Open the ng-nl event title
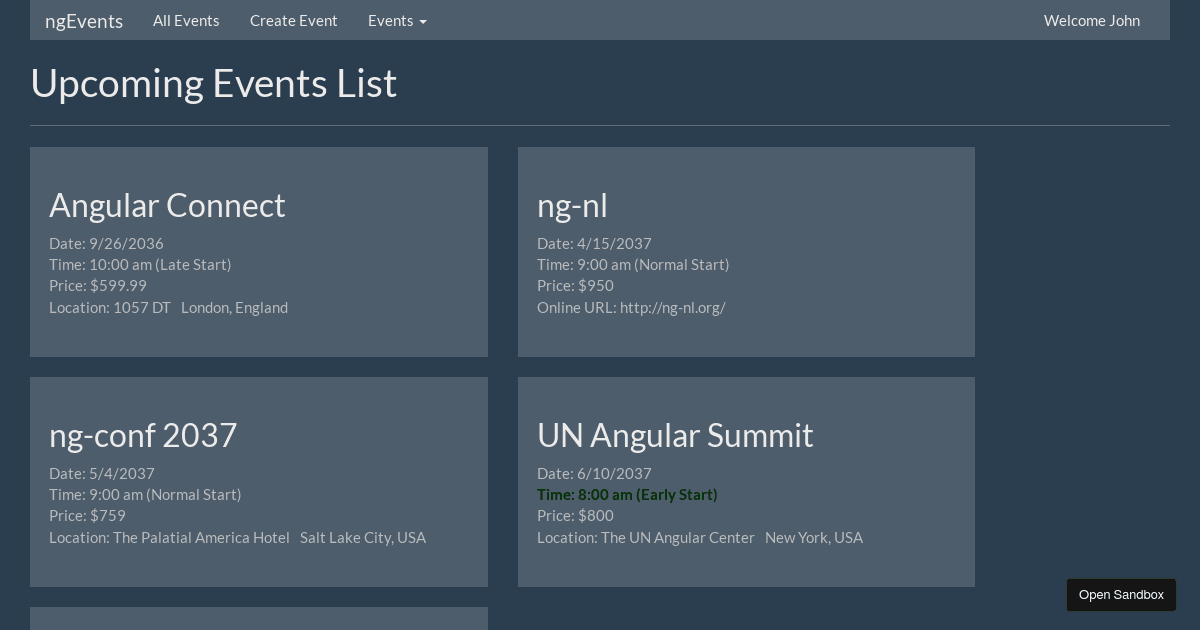1200x630 pixels. point(572,205)
